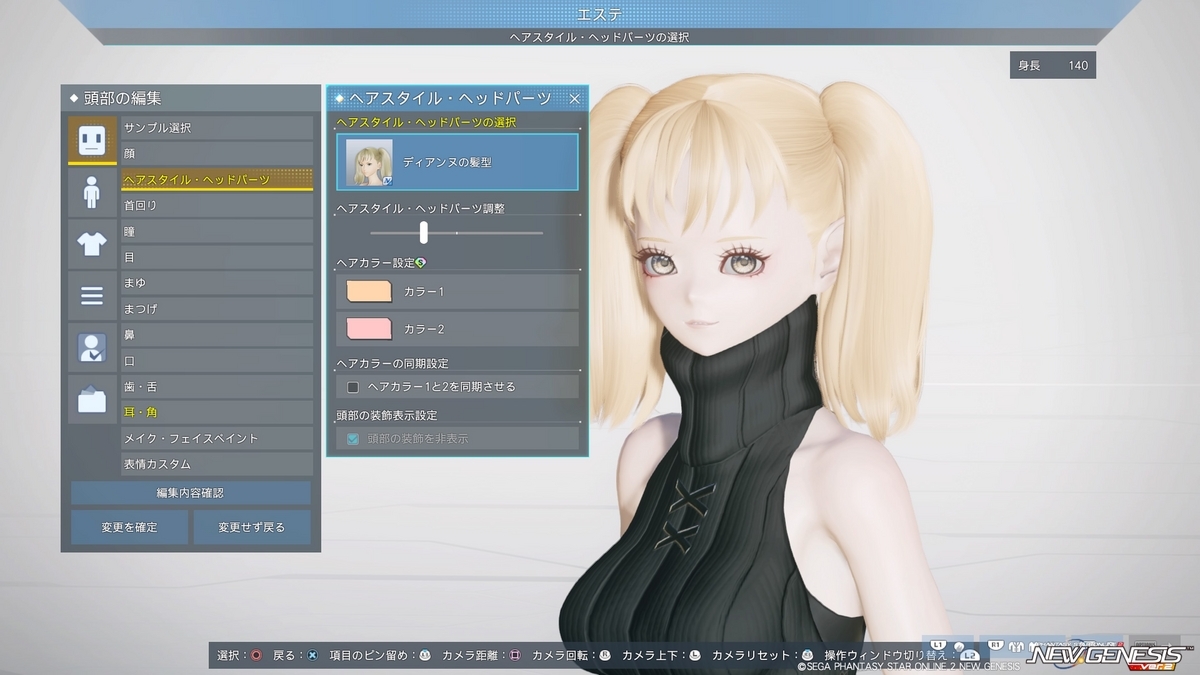Viewport: 1200px width, 675px height.
Task: Click 編集内容確認 button
Action: tap(191, 493)
